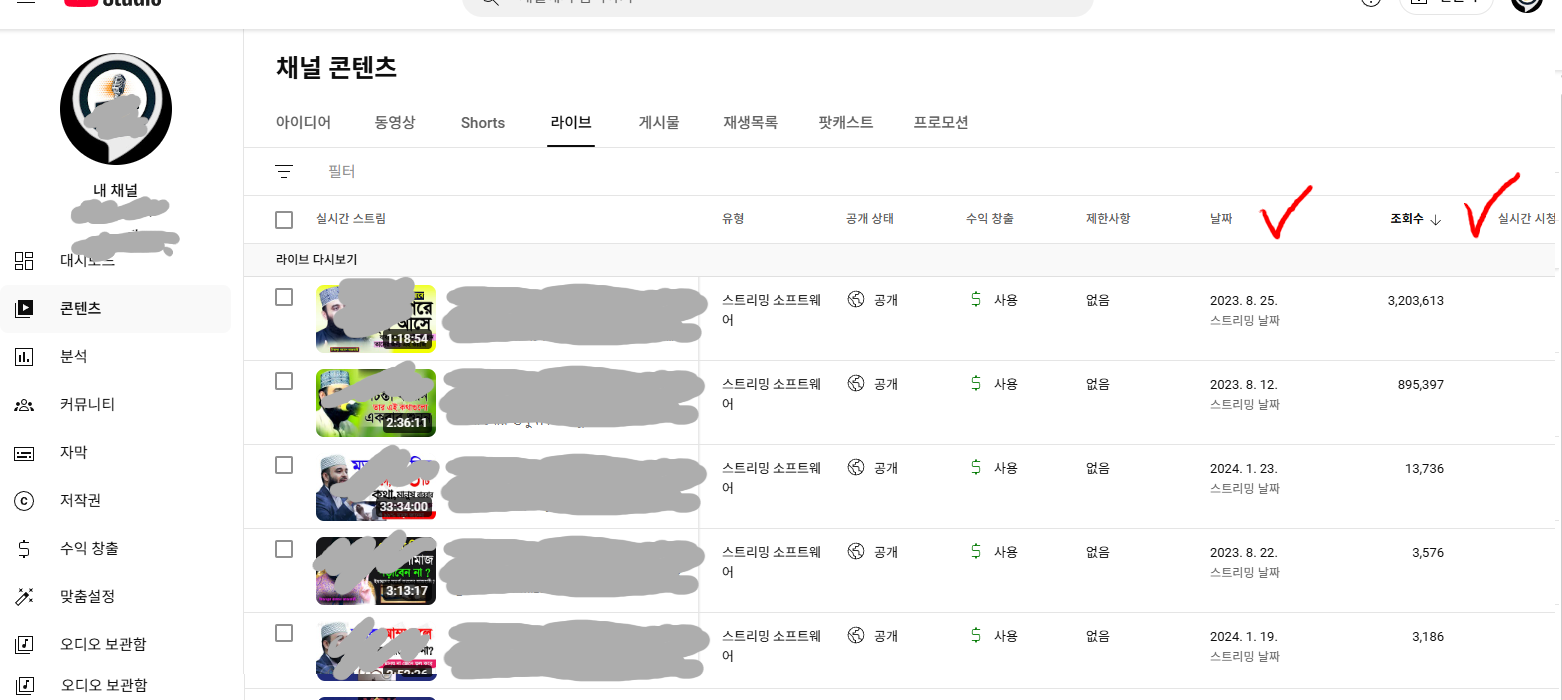
Task: Open 분석 analytics bar-chart icon
Action: (24, 357)
